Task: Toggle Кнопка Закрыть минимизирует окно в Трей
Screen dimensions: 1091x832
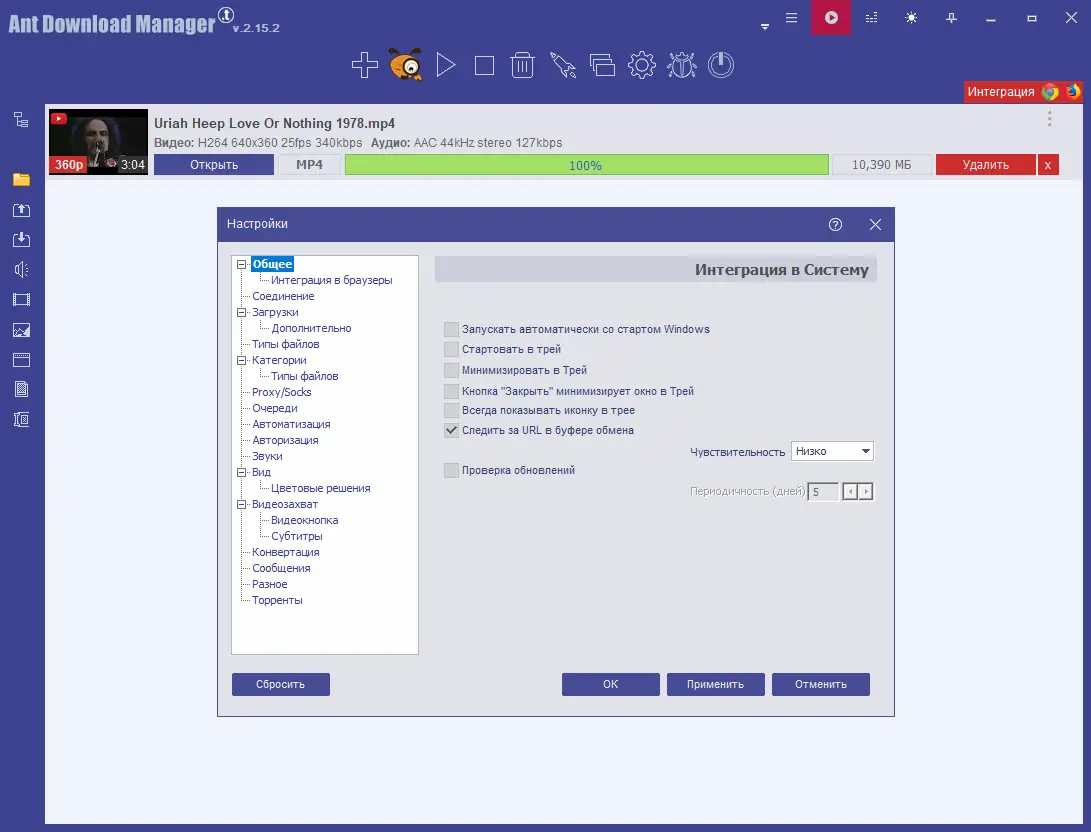Action: [452, 391]
